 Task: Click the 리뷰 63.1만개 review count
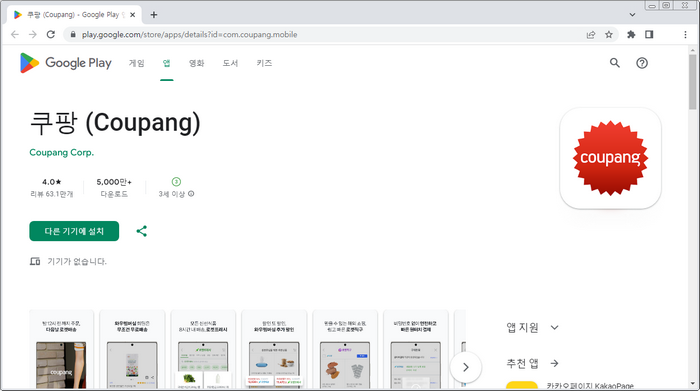point(51,194)
